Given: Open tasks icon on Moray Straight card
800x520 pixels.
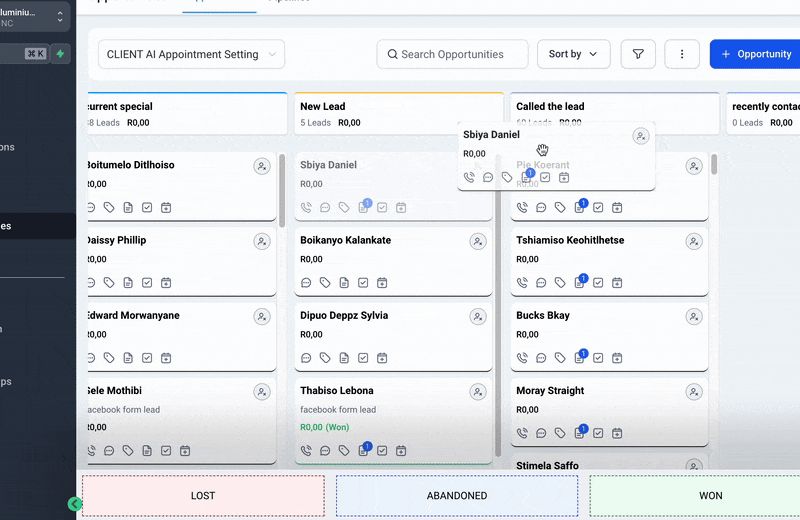Looking at the screenshot, I should pyautogui.click(x=598, y=433).
